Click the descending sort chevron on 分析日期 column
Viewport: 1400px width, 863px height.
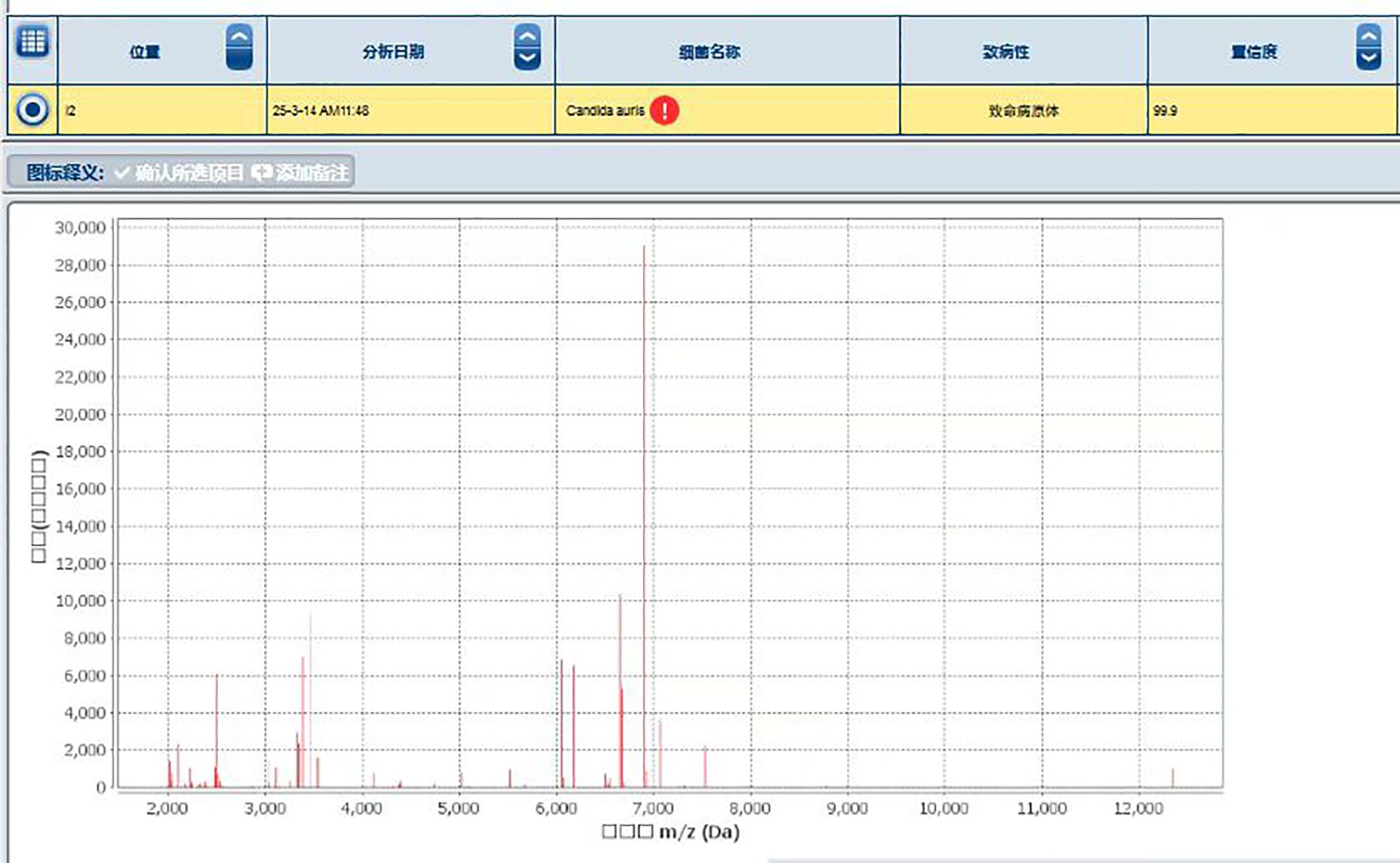pyautogui.click(x=525, y=60)
